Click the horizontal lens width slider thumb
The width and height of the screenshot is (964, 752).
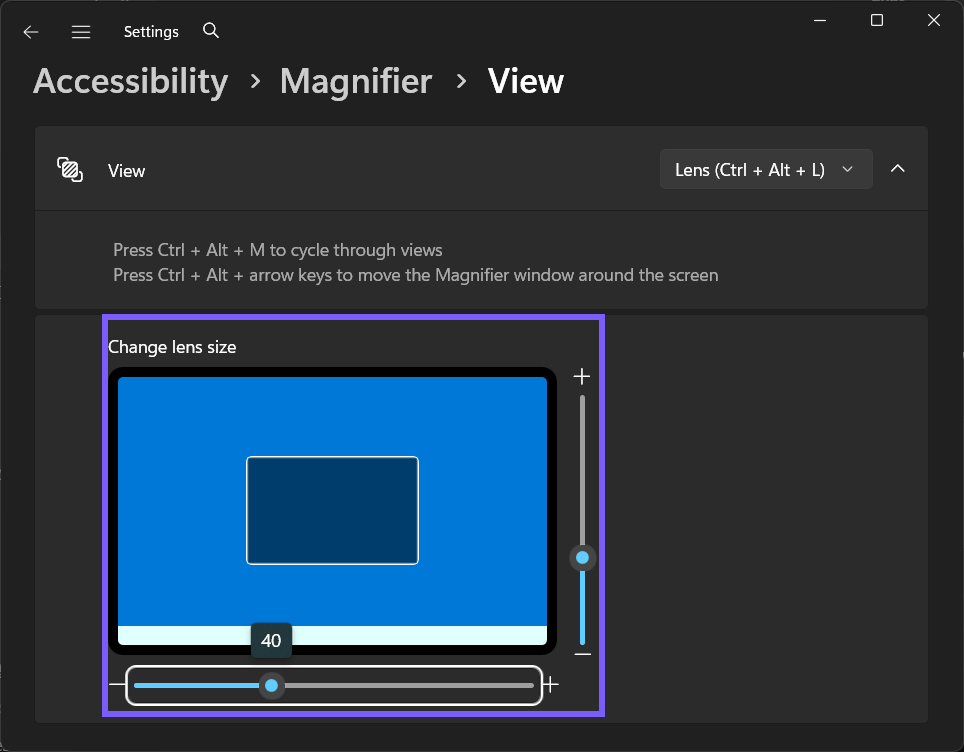(x=271, y=685)
